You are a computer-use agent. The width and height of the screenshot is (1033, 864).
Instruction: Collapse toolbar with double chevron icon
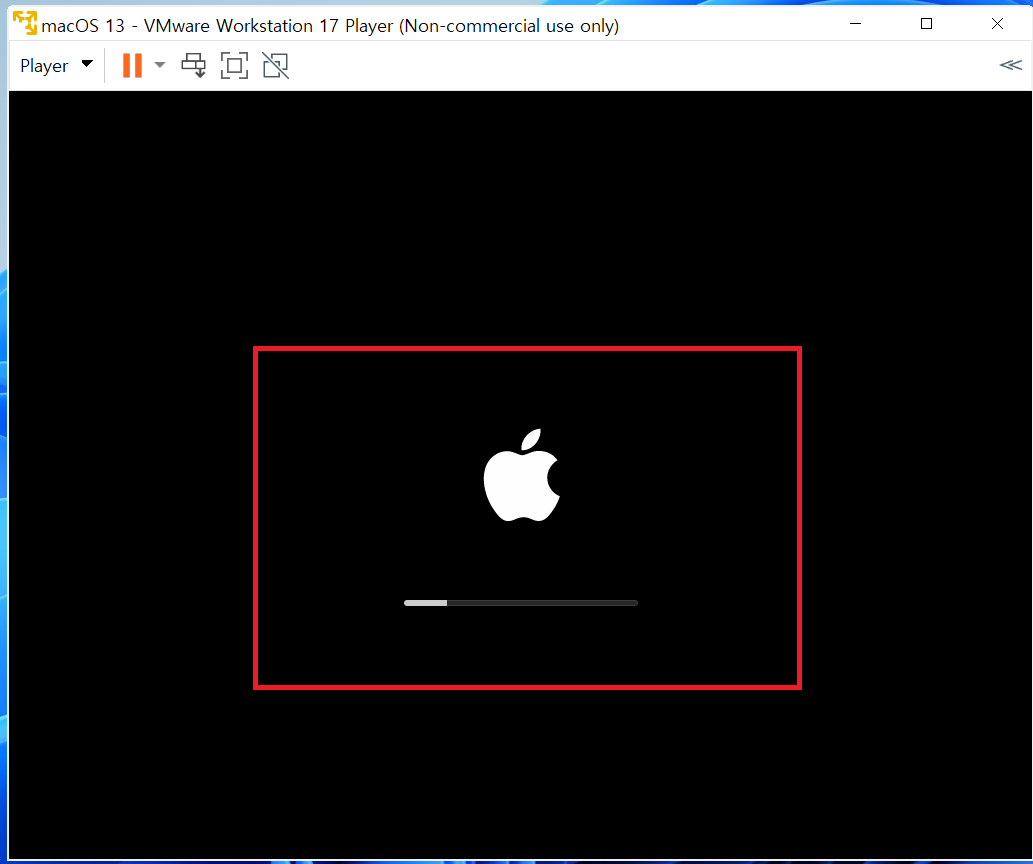coord(1011,65)
